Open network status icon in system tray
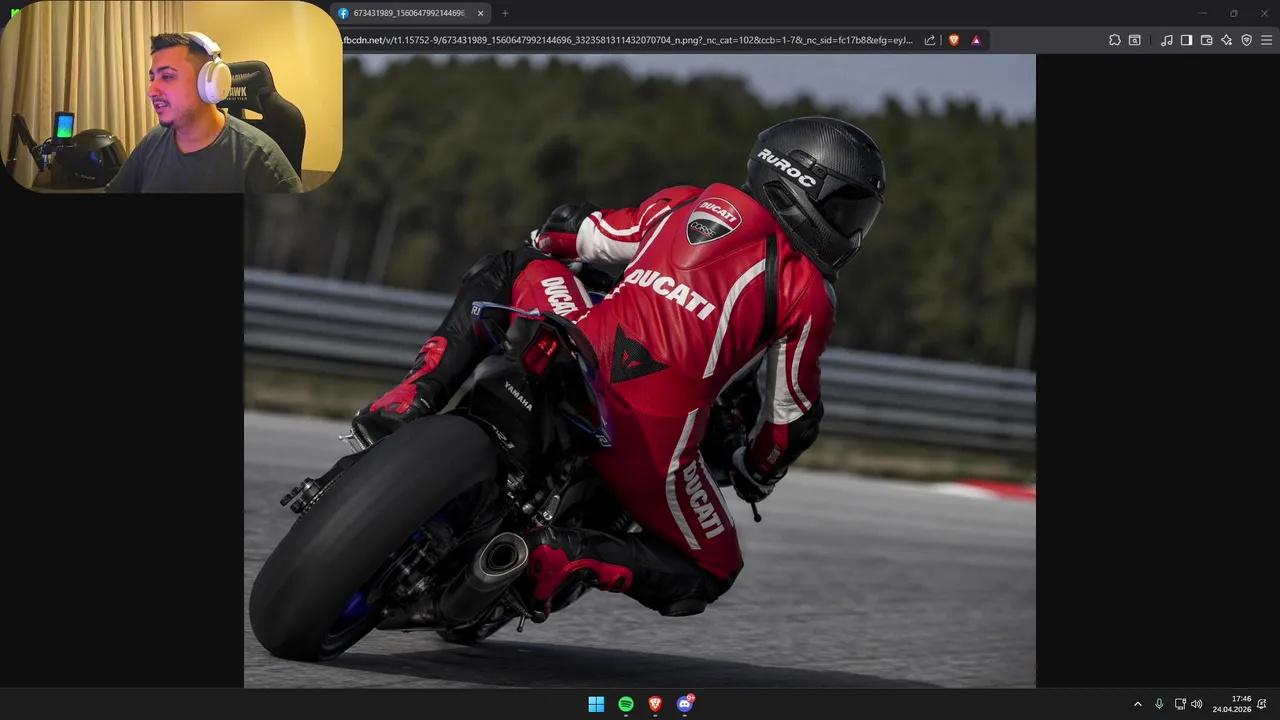The image size is (1280, 720). click(1180, 704)
